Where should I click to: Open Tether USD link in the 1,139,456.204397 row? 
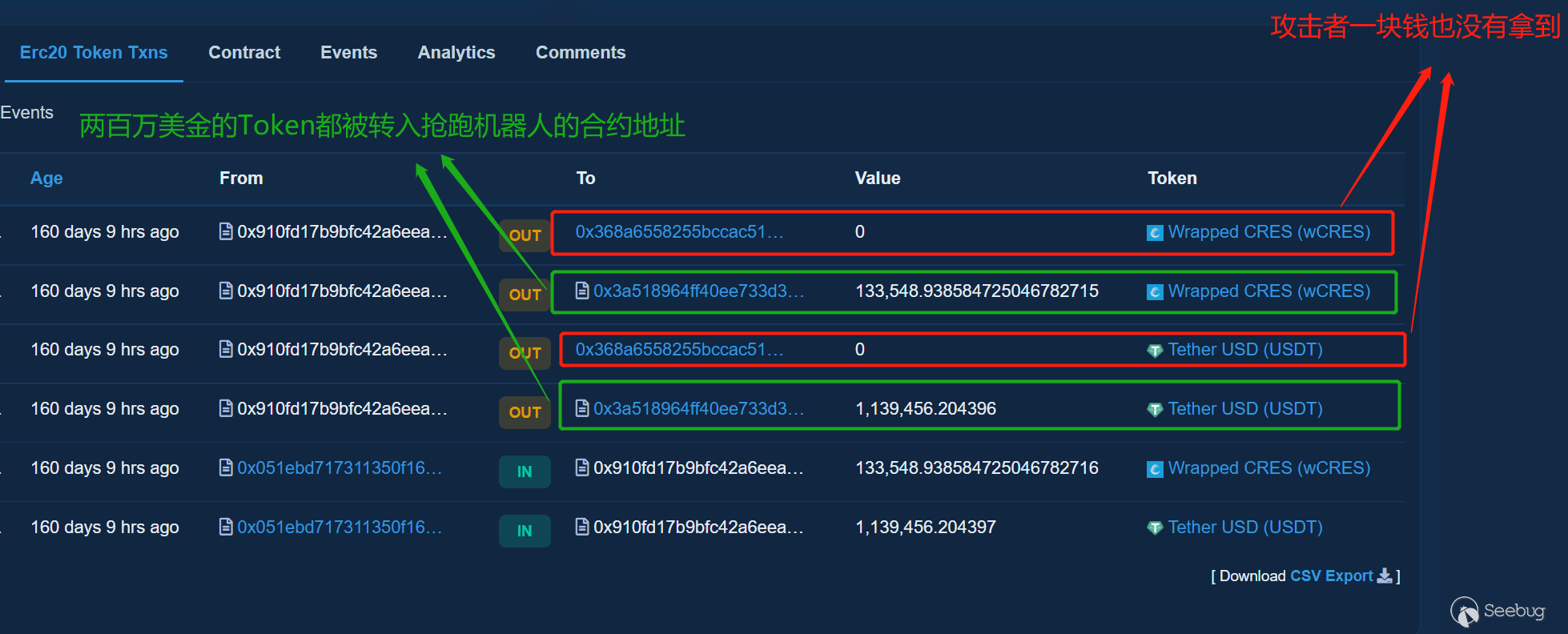(x=1245, y=527)
